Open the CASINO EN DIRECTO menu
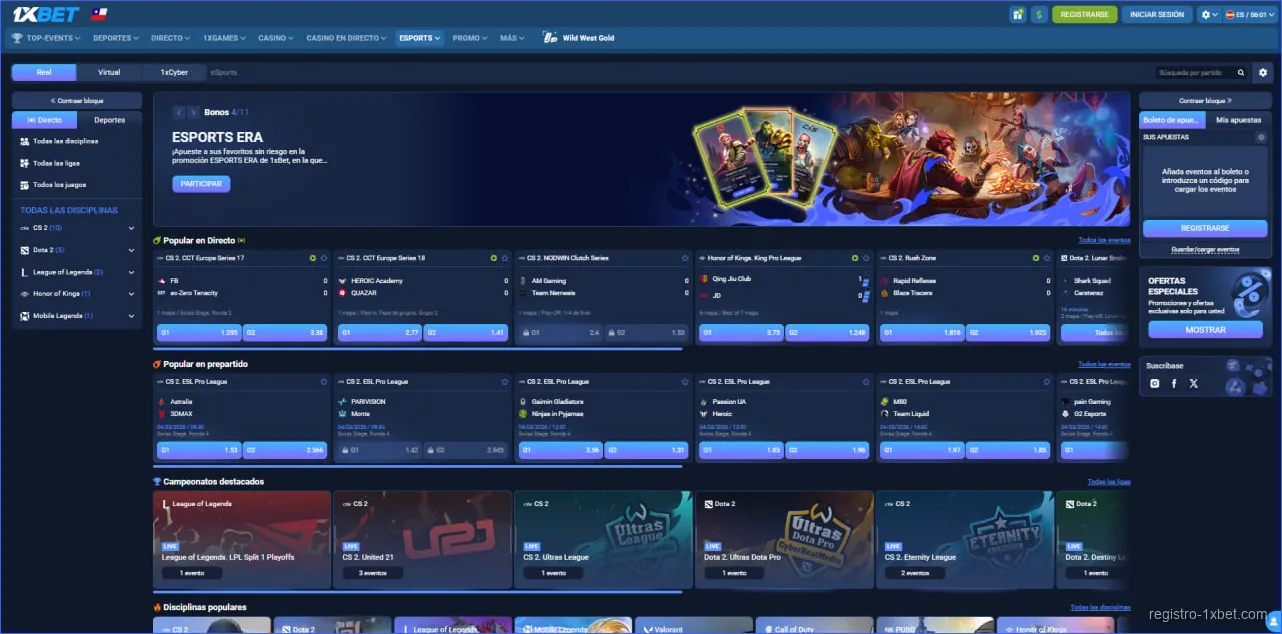This screenshot has width=1282, height=634. 347,38
